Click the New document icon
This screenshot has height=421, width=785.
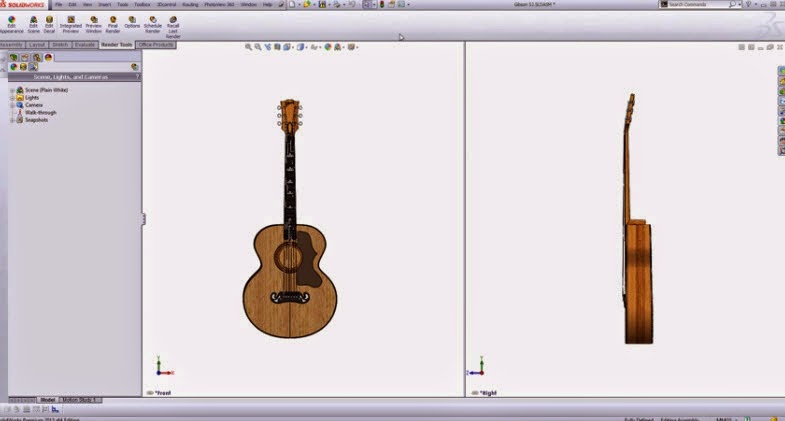coord(292,5)
